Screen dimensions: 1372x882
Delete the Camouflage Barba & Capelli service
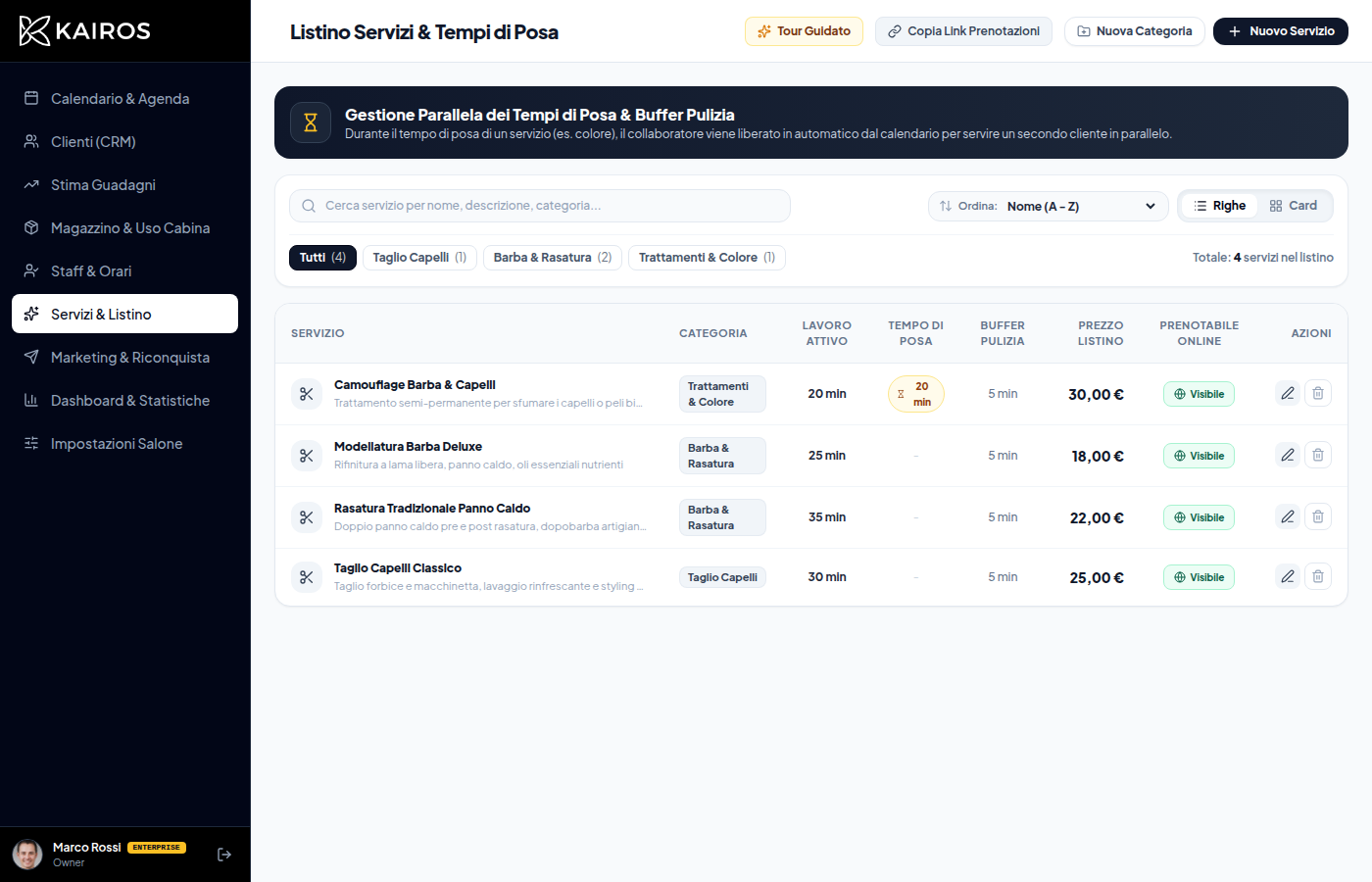pyautogui.click(x=1318, y=393)
